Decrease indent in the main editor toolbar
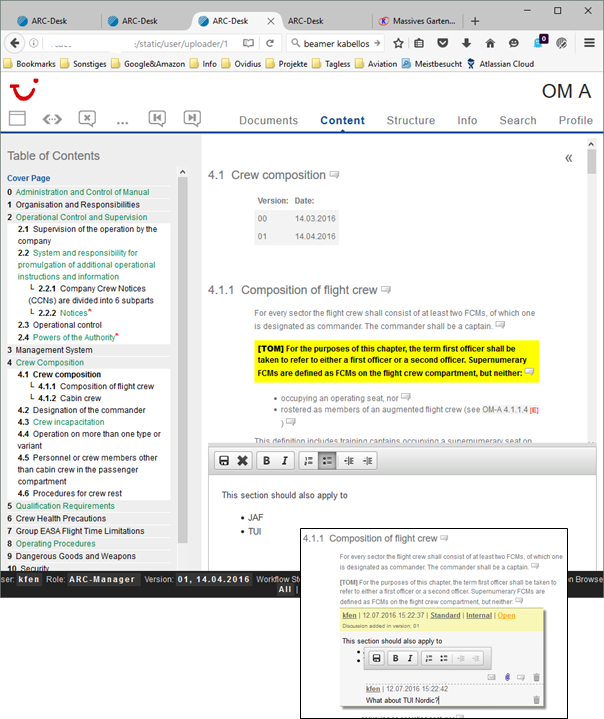The height and width of the screenshot is (719, 604). coord(349,461)
